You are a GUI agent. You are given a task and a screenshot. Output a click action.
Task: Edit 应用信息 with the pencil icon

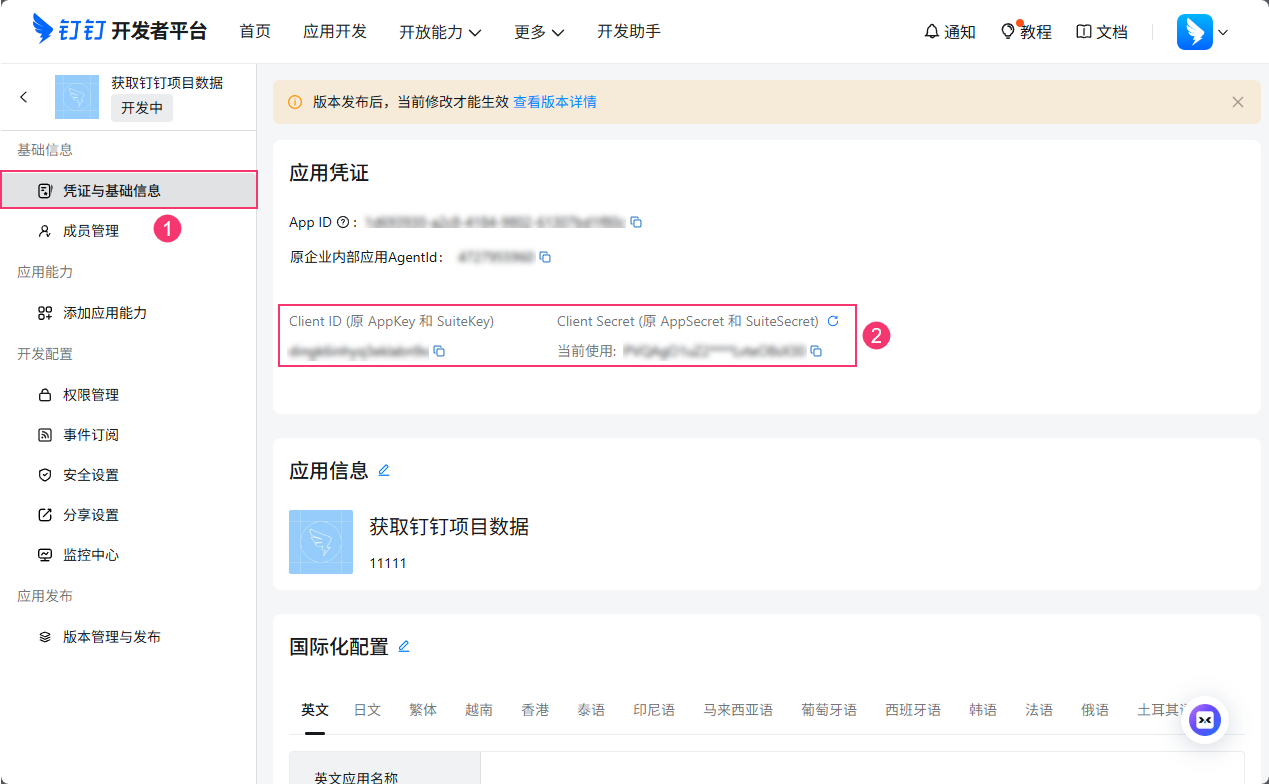tap(384, 470)
